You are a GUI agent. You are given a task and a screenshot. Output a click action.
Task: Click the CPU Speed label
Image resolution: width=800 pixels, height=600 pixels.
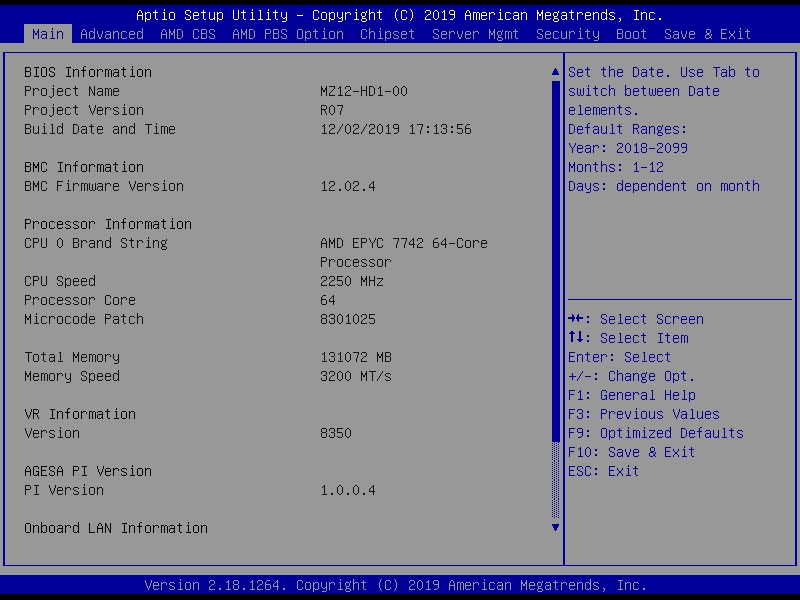click(60, 281)
